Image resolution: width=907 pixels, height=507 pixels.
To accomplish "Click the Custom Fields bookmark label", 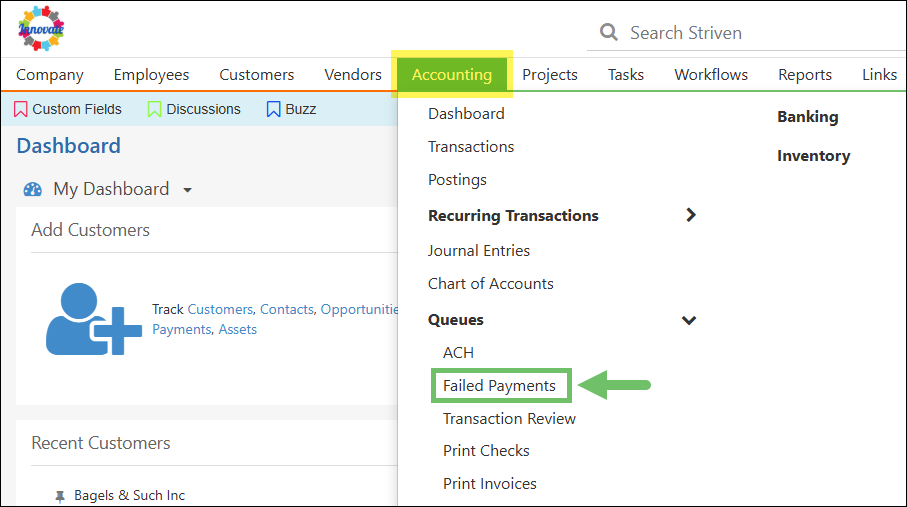I will coord(77,109).
